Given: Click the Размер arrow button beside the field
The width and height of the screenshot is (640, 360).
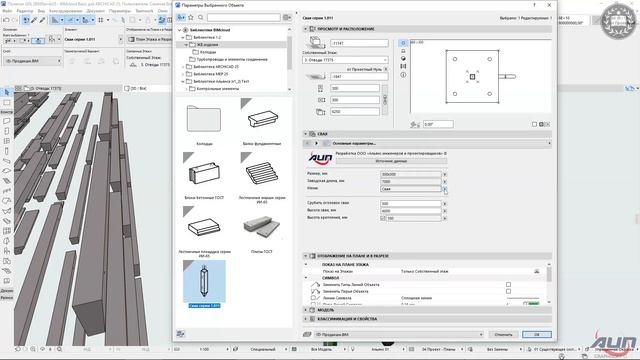Looking at the screenshot, I should coord(445,174).
